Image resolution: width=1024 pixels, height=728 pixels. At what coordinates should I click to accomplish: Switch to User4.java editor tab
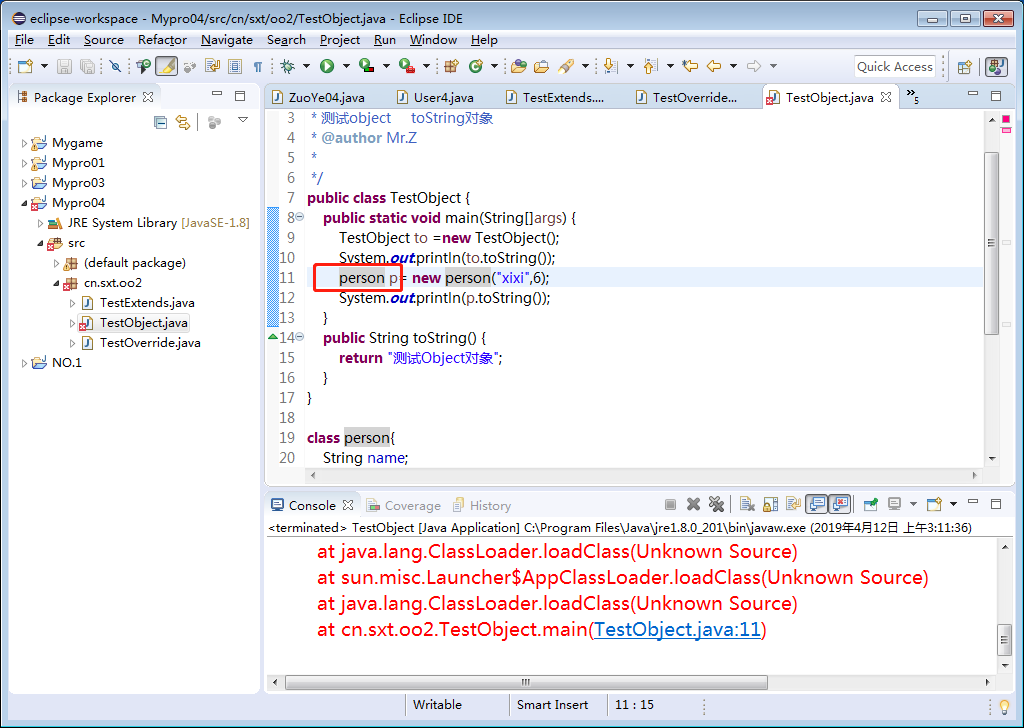[x=436, y=97]
